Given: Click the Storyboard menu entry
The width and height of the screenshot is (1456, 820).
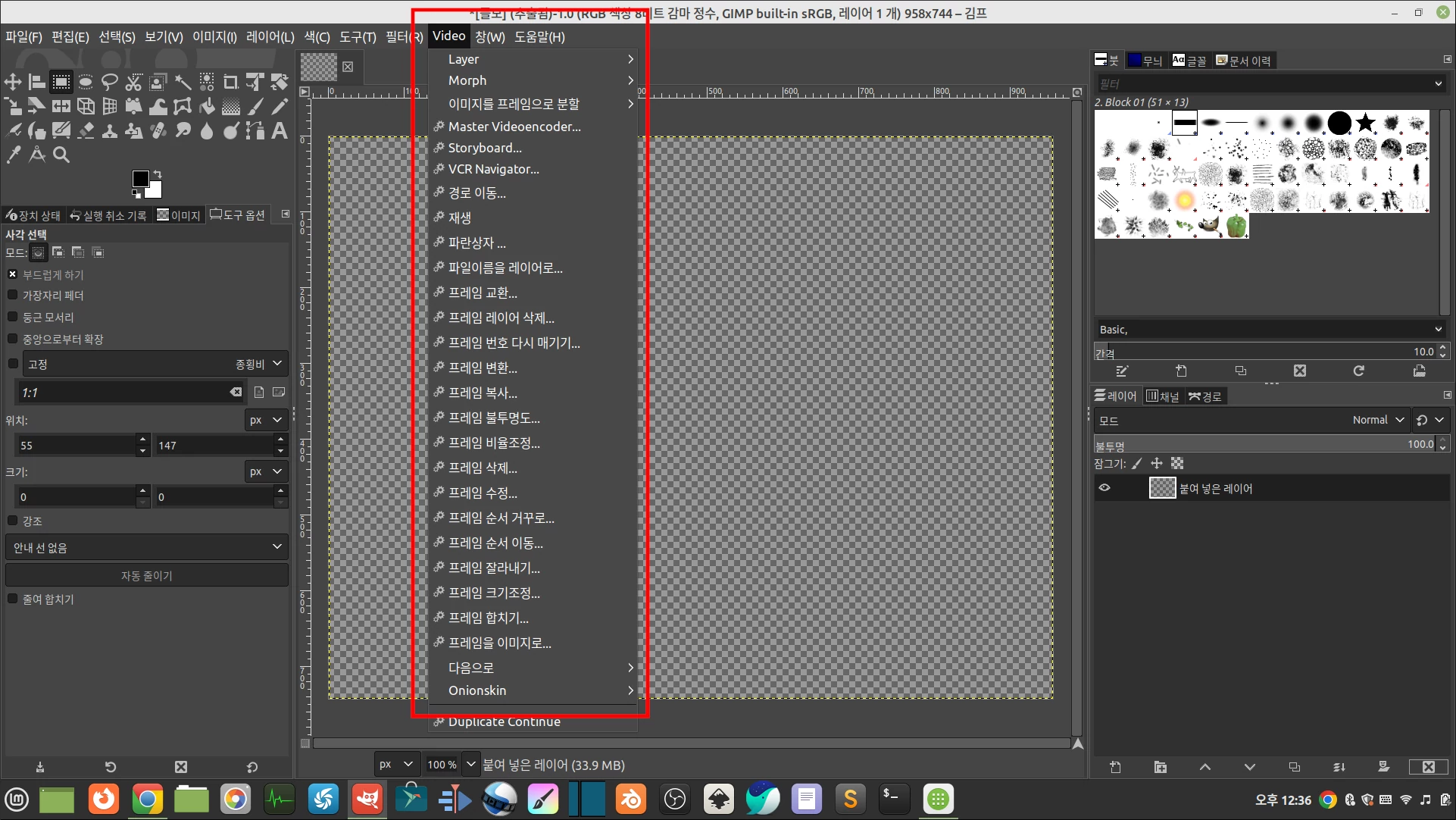Looking at the screenshot, I should pos(485,148).
